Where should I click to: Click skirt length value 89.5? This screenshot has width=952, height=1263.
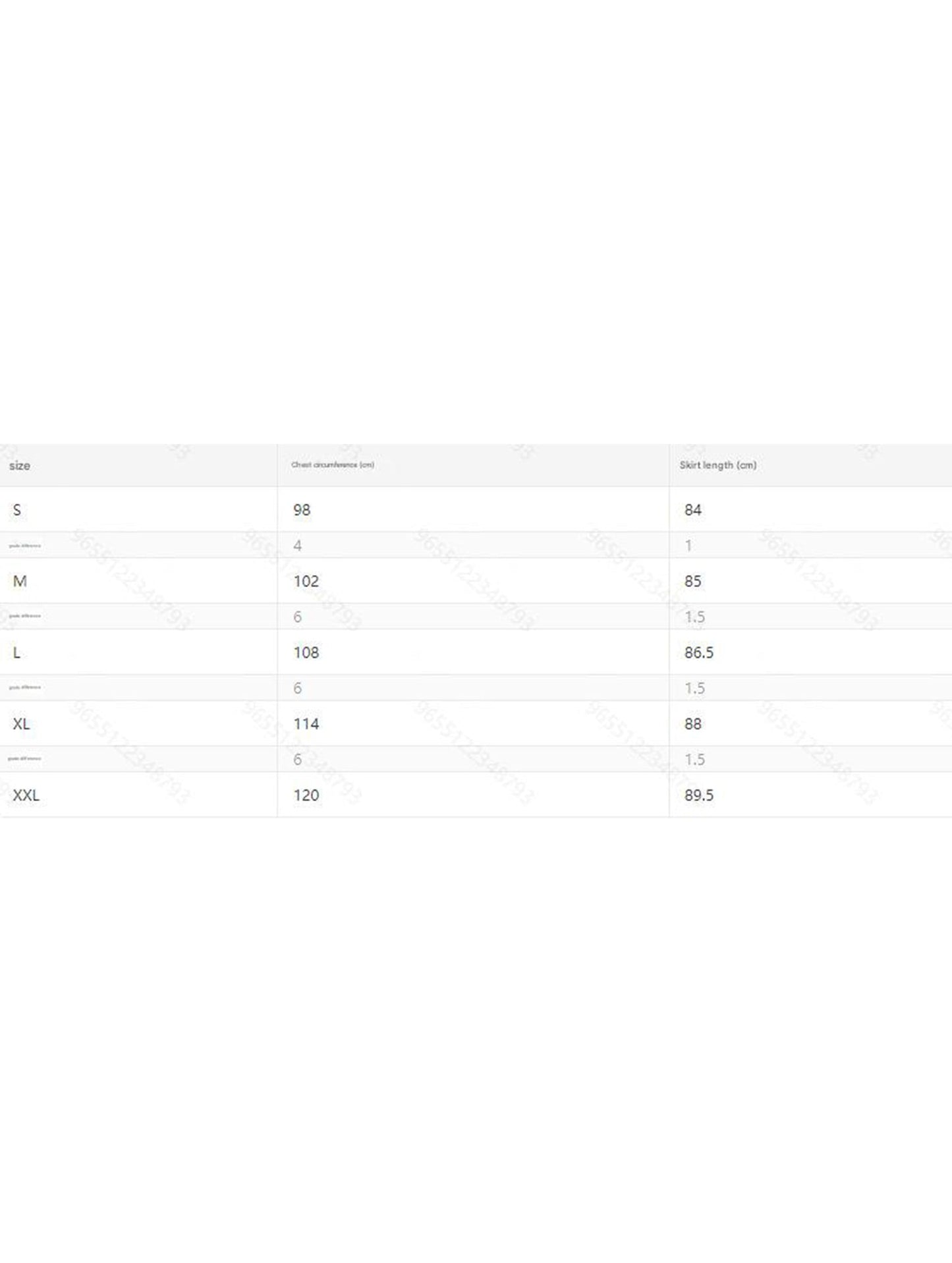click(x=699, y=795)
